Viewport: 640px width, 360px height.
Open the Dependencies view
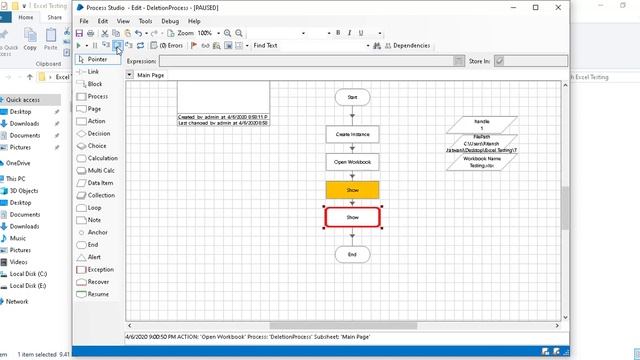[407, 46]
